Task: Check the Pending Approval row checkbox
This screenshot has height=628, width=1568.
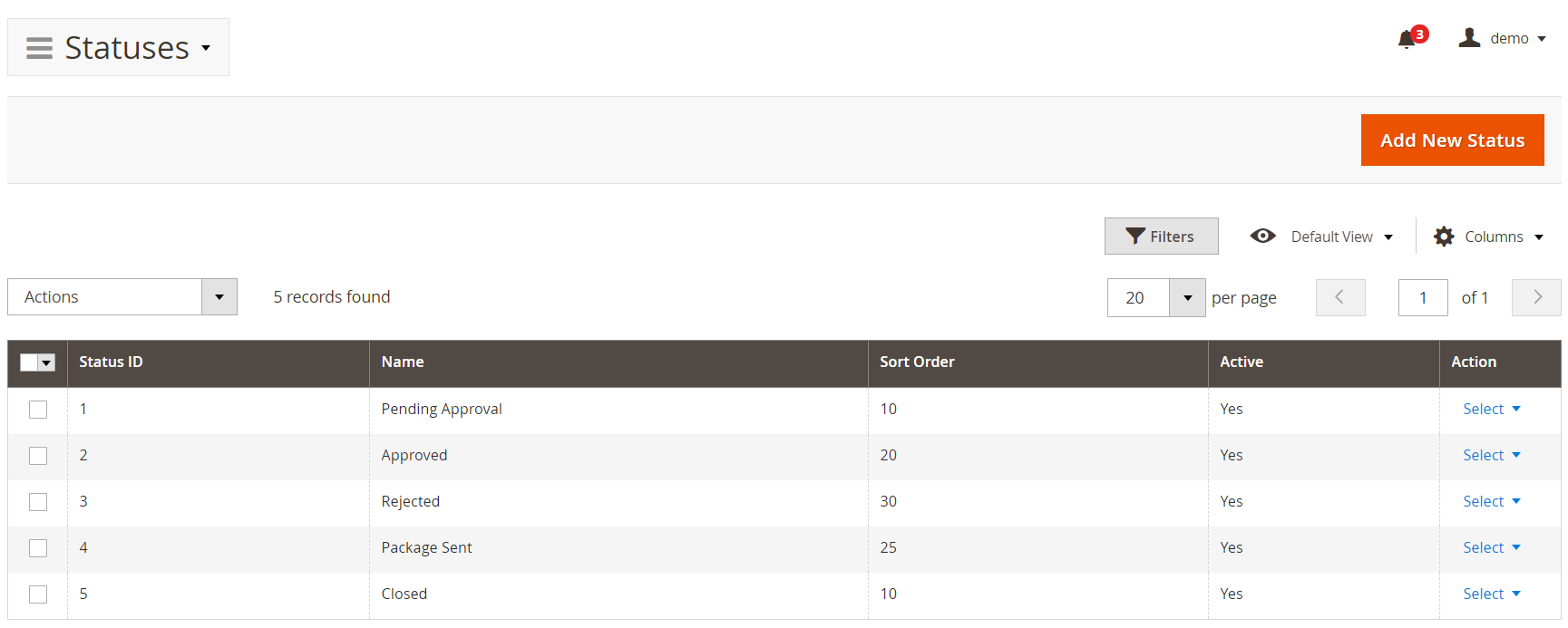Action: point(38,410)
